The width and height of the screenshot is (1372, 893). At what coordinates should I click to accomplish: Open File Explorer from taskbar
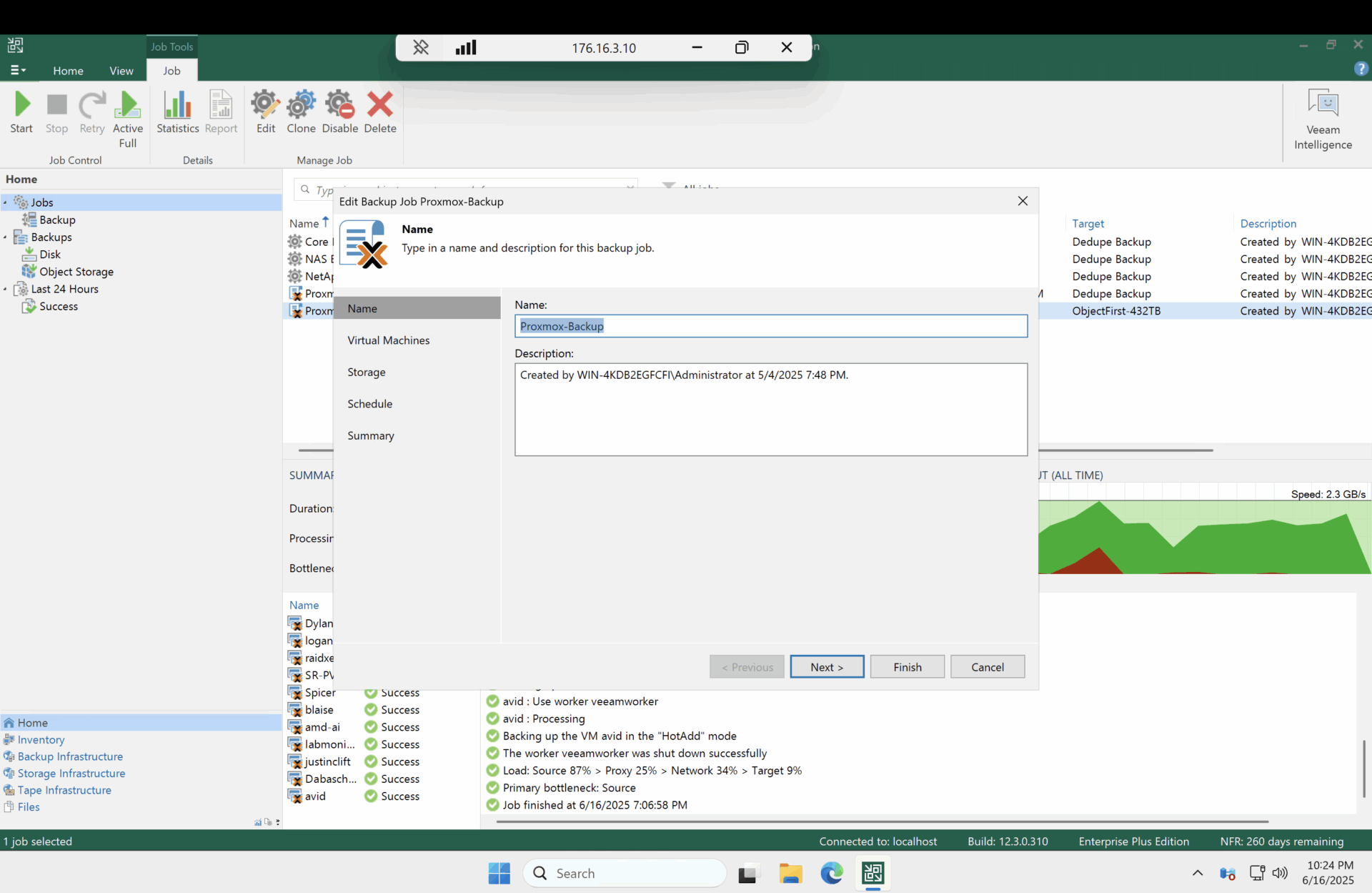(790, 873)
